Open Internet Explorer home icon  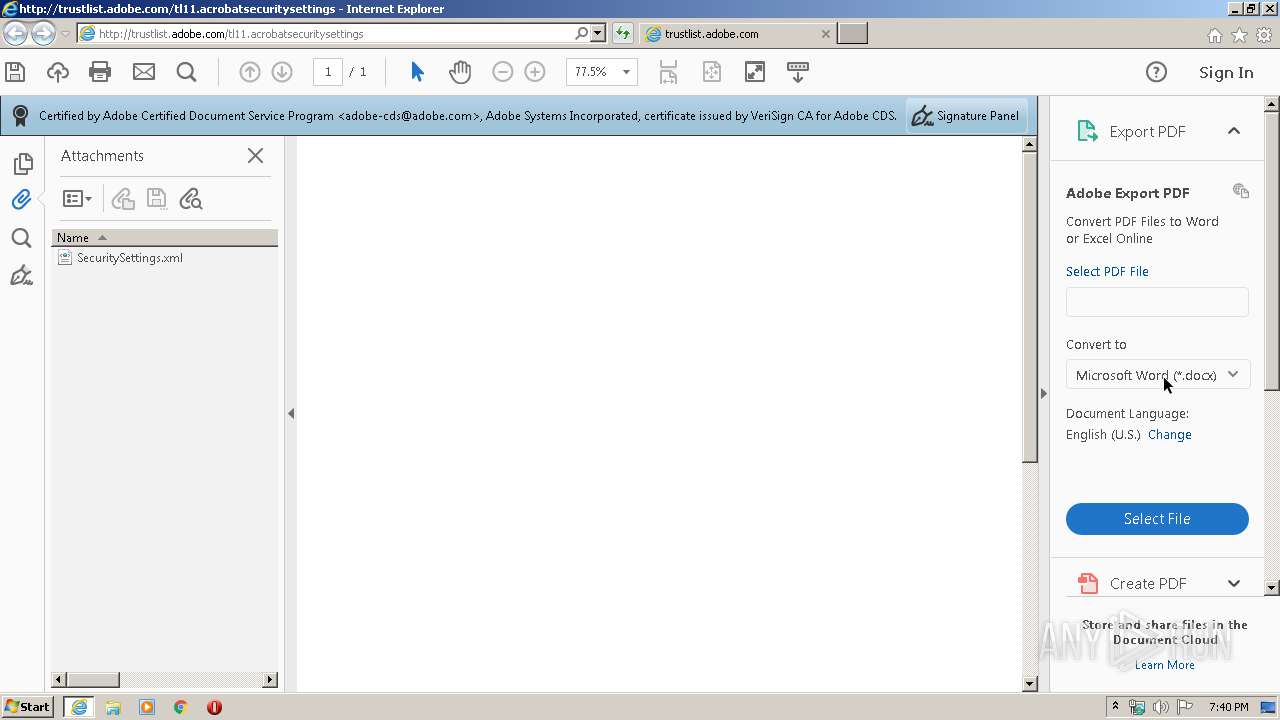[1214, 35]
